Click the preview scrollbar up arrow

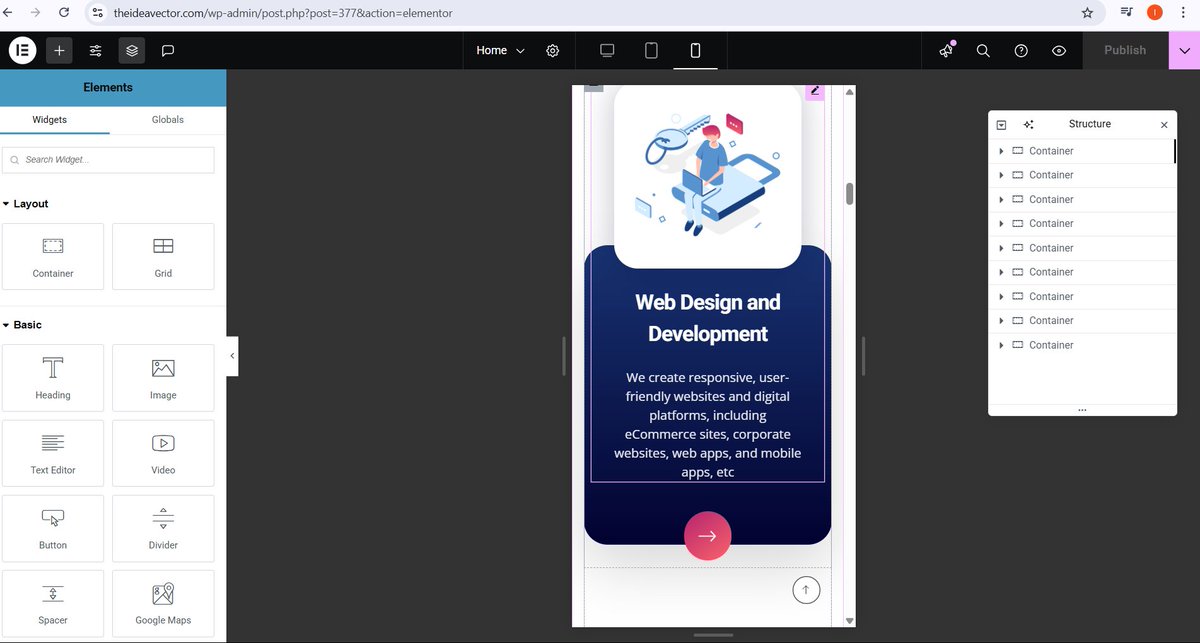click(x=850, y=92)
